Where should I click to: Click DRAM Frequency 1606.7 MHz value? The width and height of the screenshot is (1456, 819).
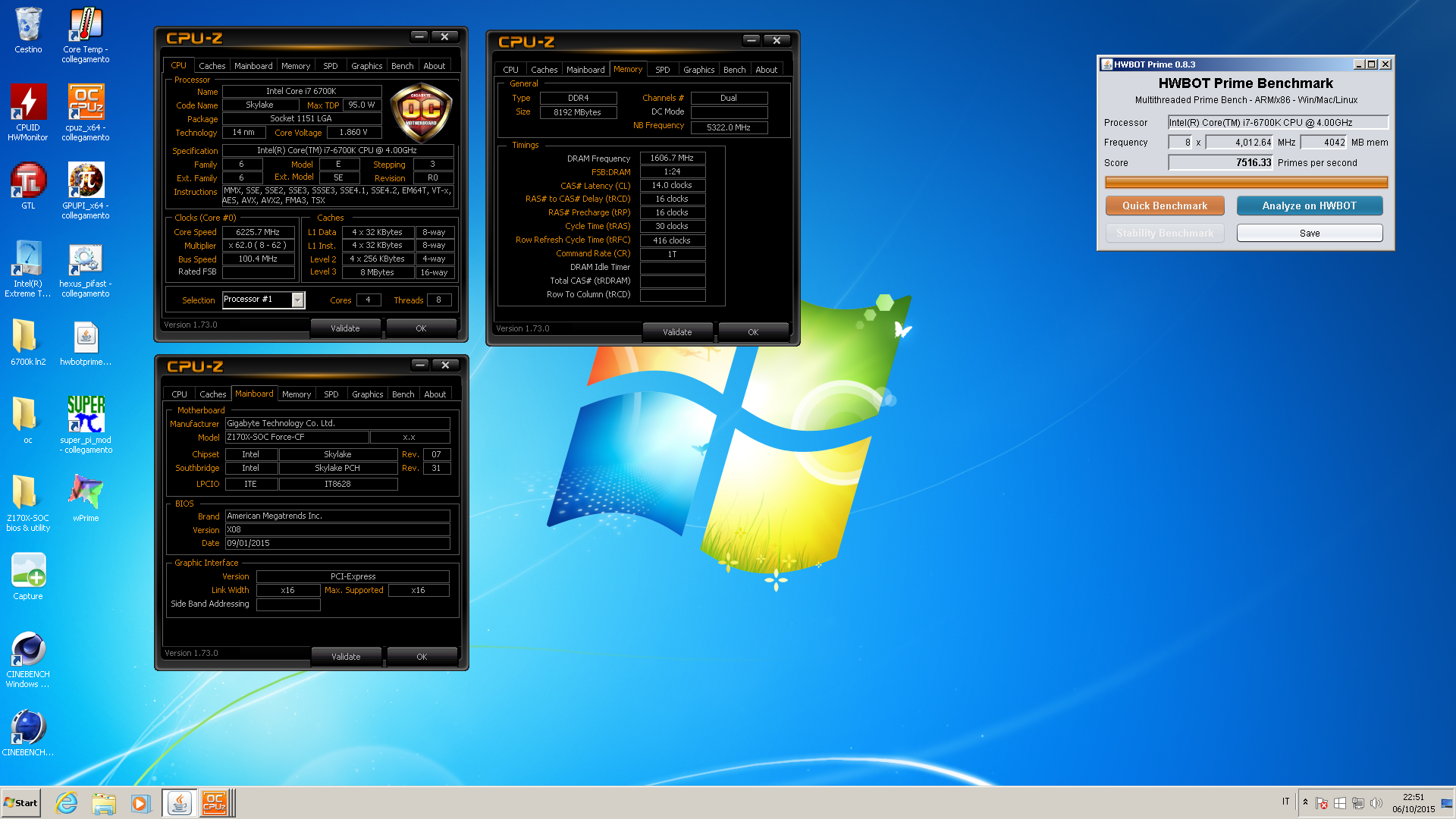pos(672,158)
